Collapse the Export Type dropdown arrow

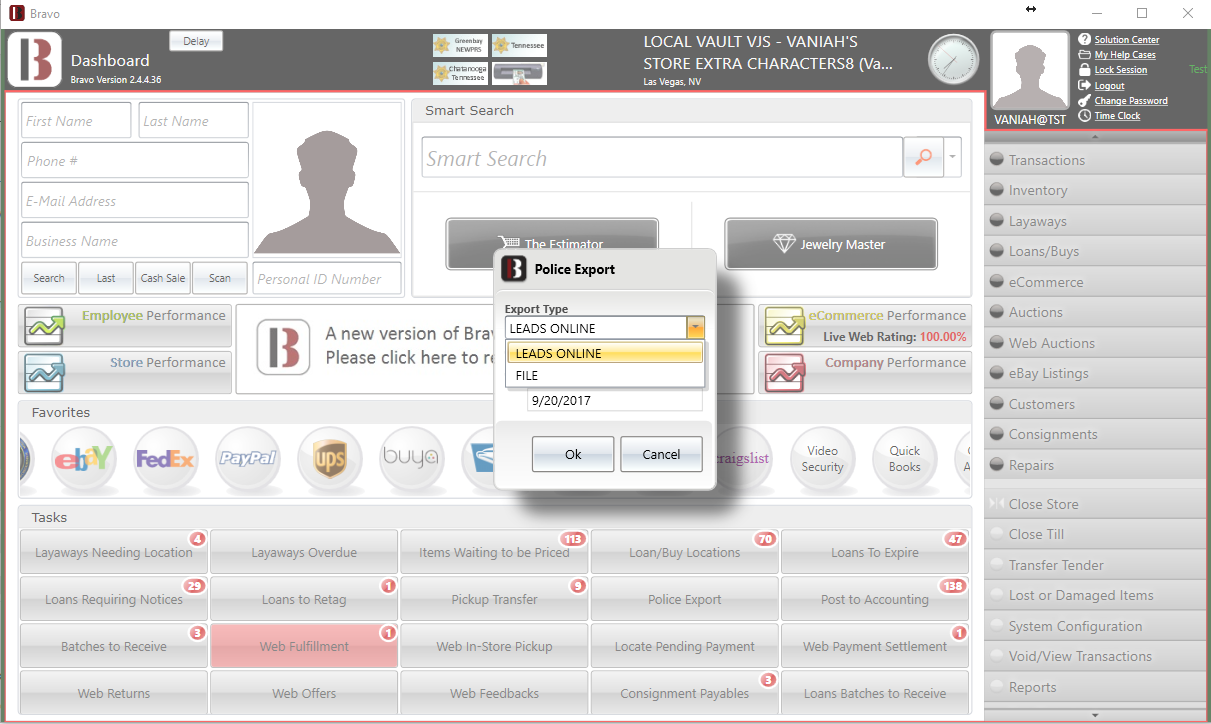click(x=695, y=328)
